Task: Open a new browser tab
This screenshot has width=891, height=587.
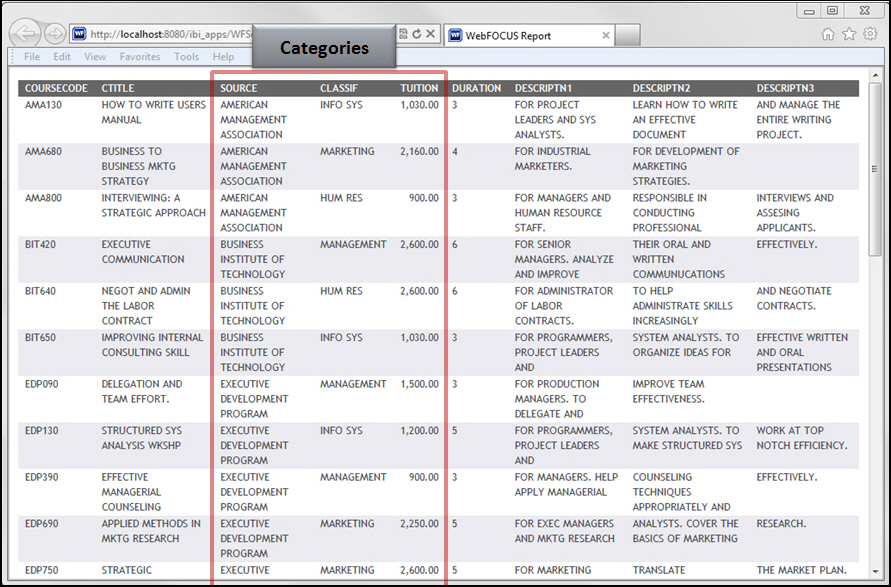Action: tap(630, 33)
